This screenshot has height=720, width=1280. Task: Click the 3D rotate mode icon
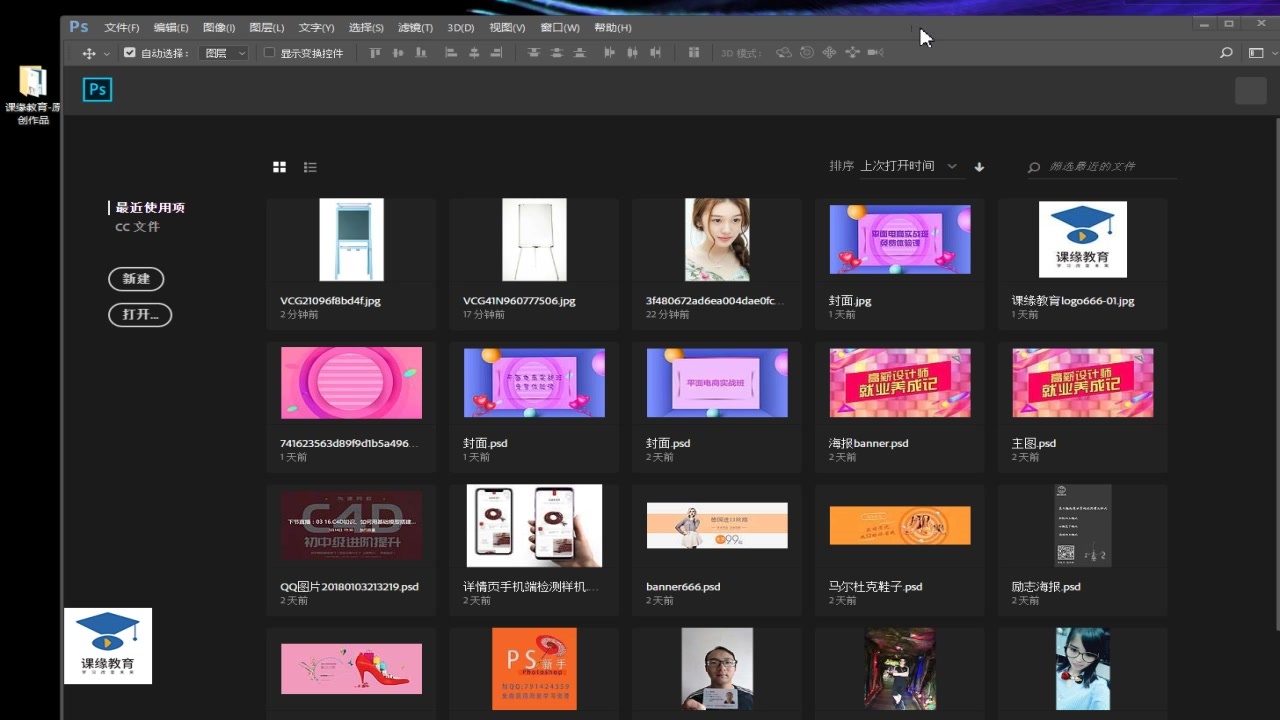(x=784, y=53)
